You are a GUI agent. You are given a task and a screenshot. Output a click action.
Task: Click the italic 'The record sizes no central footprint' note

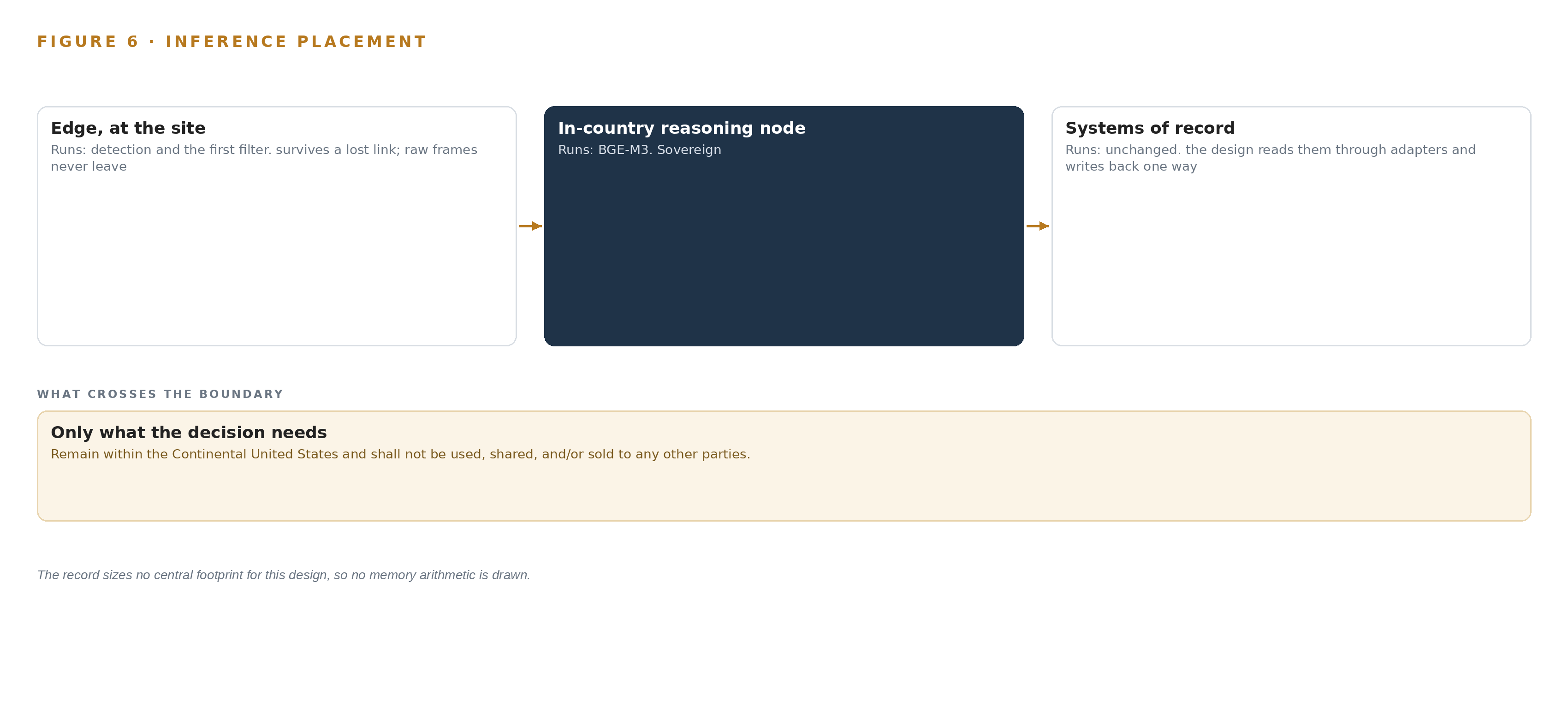284,575
